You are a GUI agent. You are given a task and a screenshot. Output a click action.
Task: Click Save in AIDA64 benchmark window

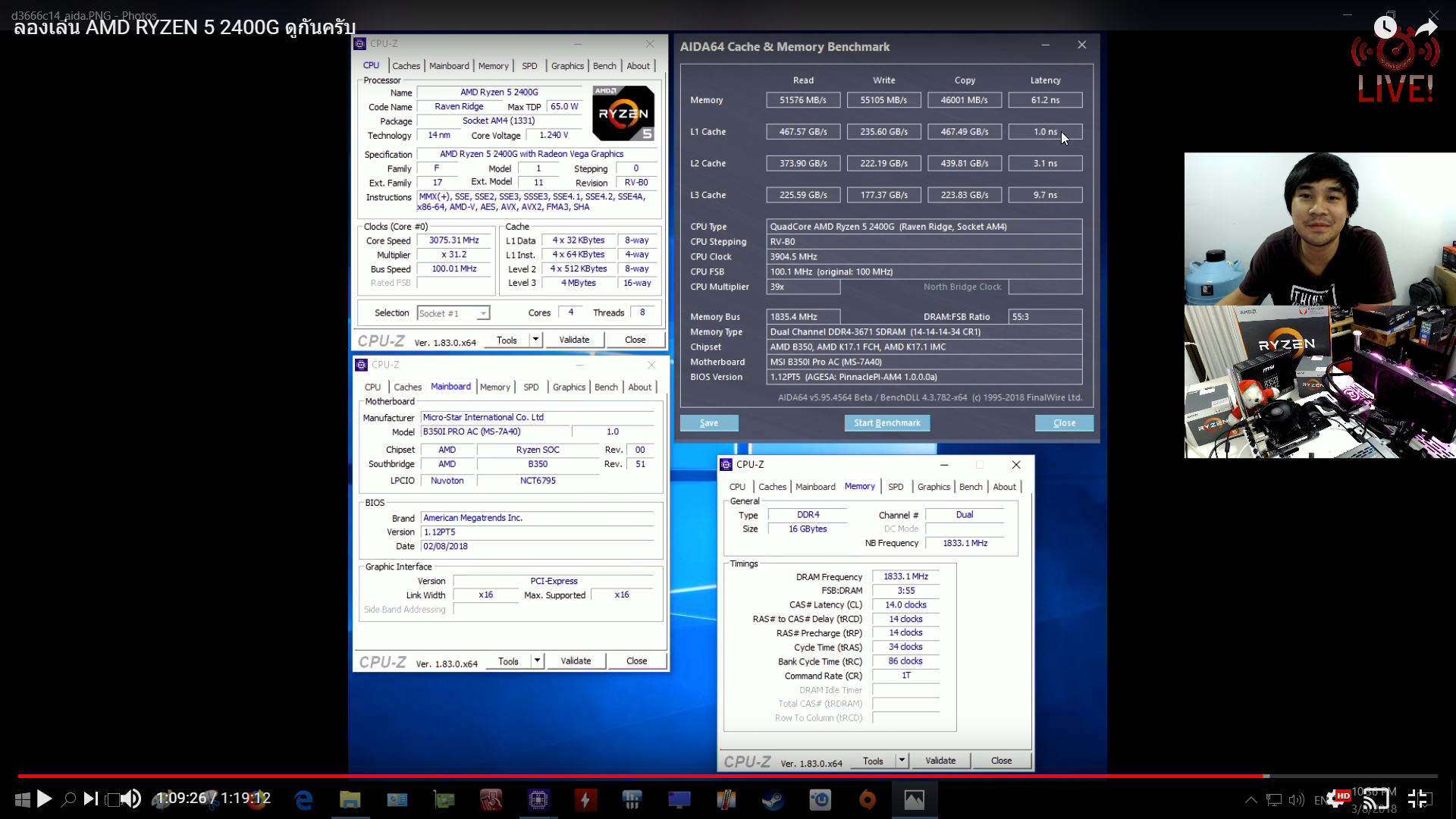(709, 423)
